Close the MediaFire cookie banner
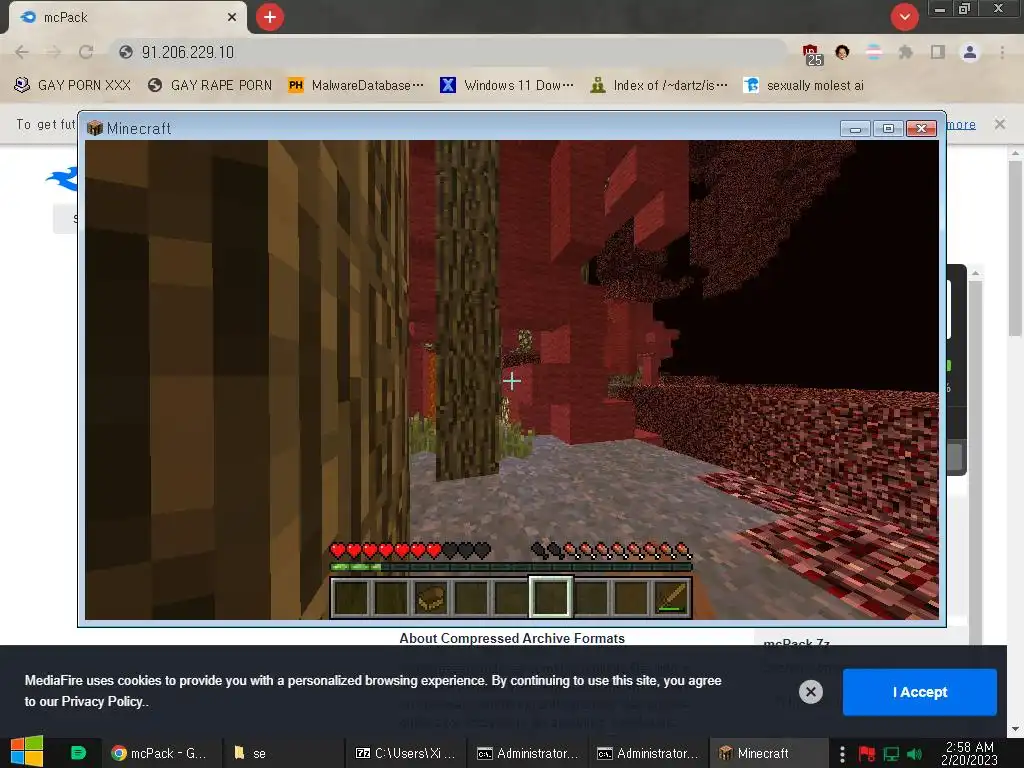The width and height of the screenshot is (1024, 768). [x=810, y=692]
